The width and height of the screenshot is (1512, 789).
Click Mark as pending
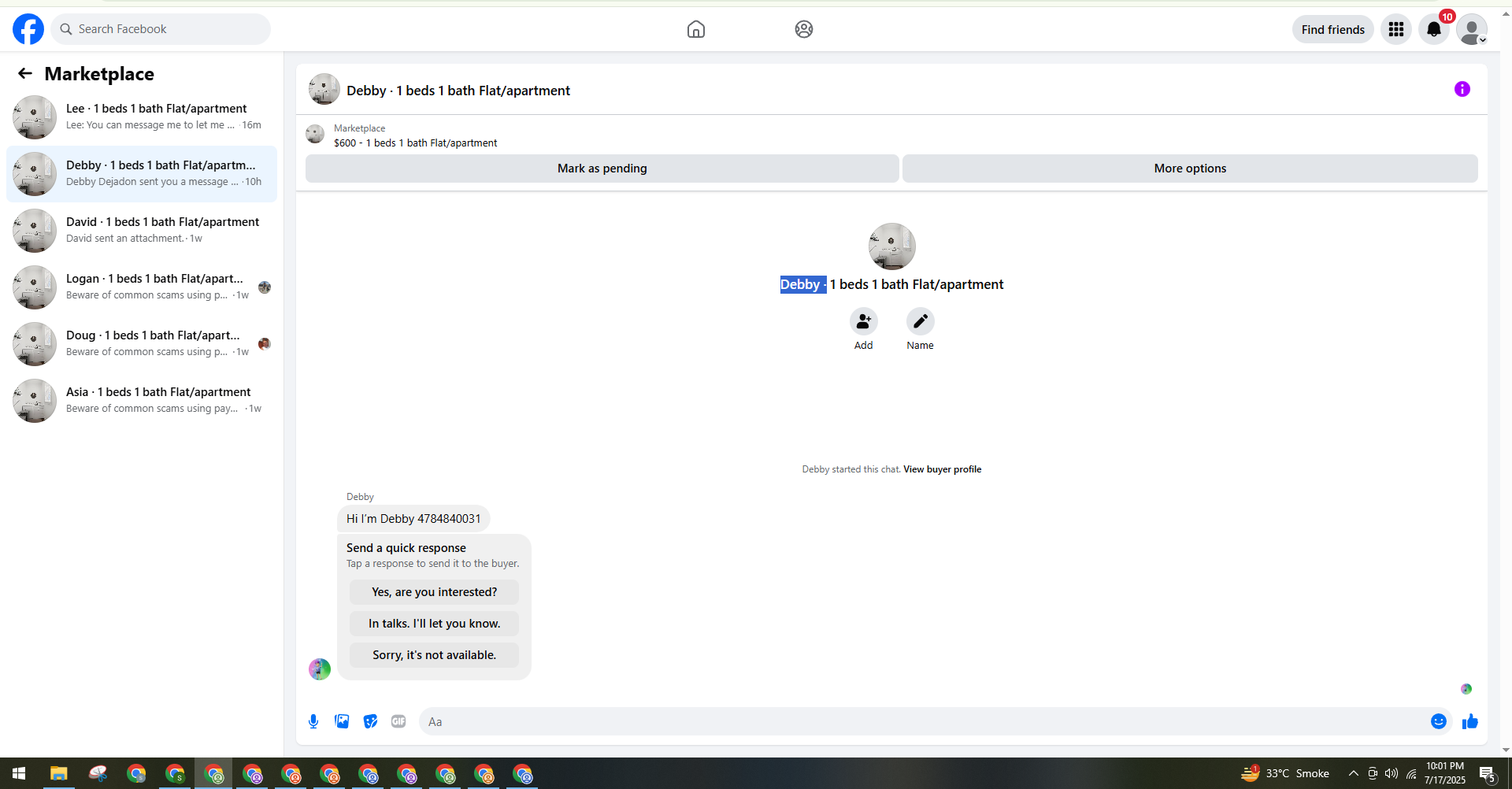tap(602, 169)
